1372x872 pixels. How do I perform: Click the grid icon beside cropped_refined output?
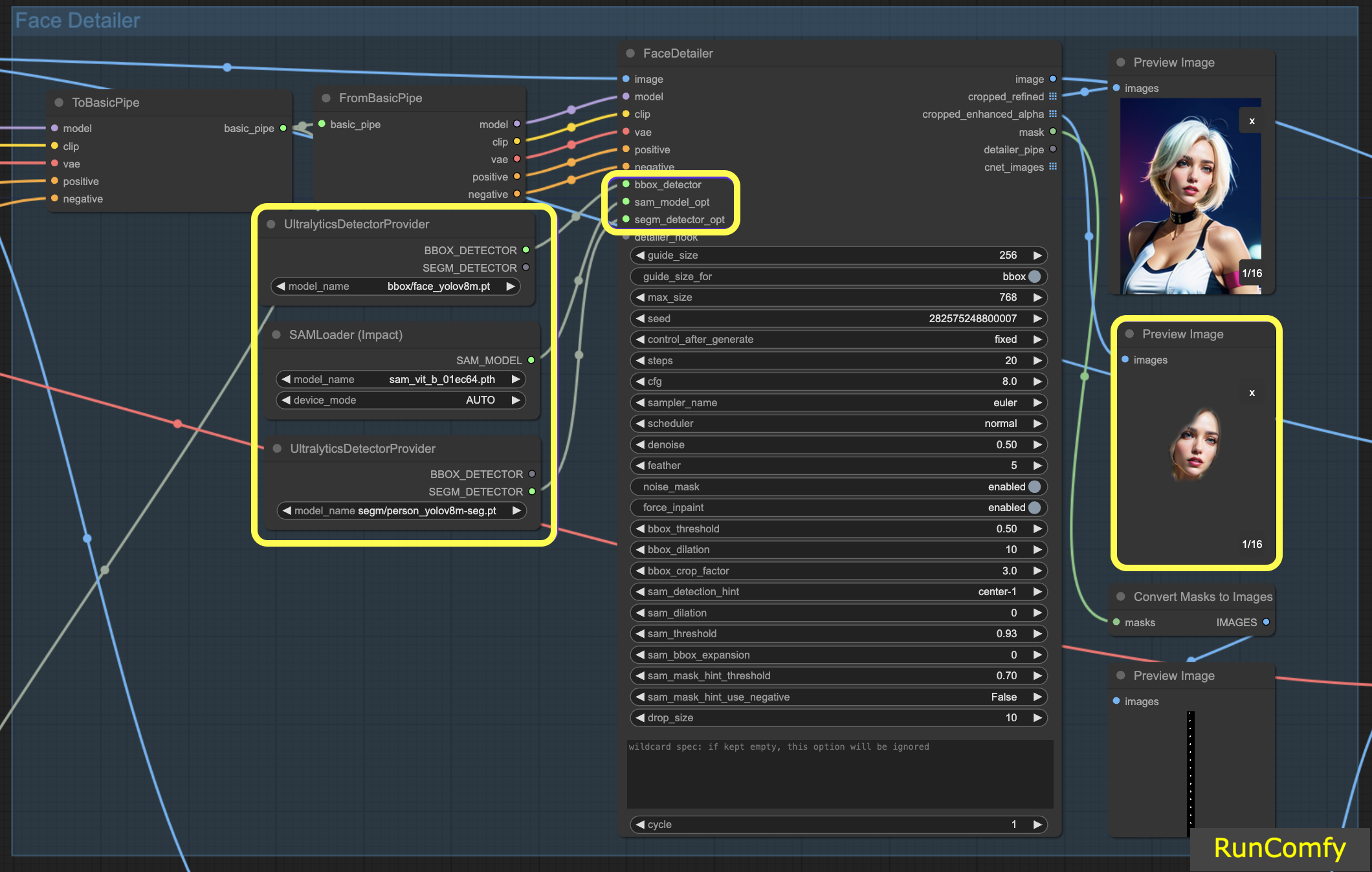coord(1054,96)
